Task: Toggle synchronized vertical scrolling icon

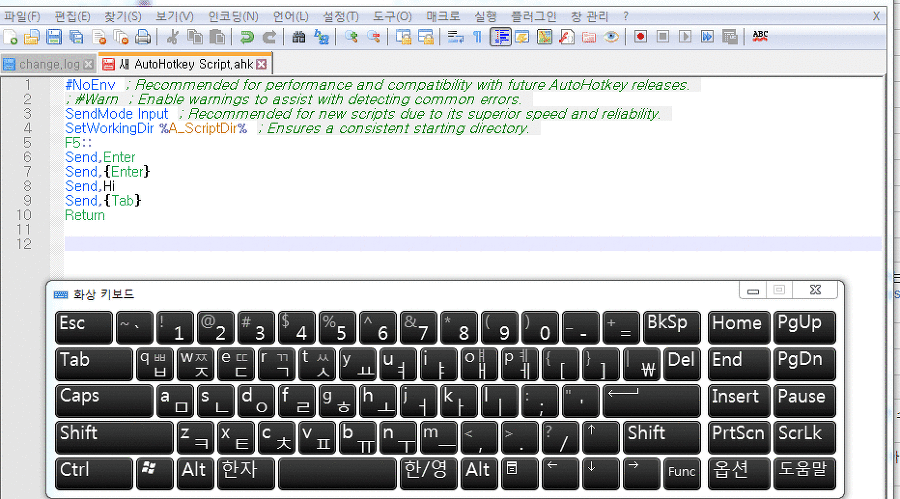Action: [x=404, y=37]
